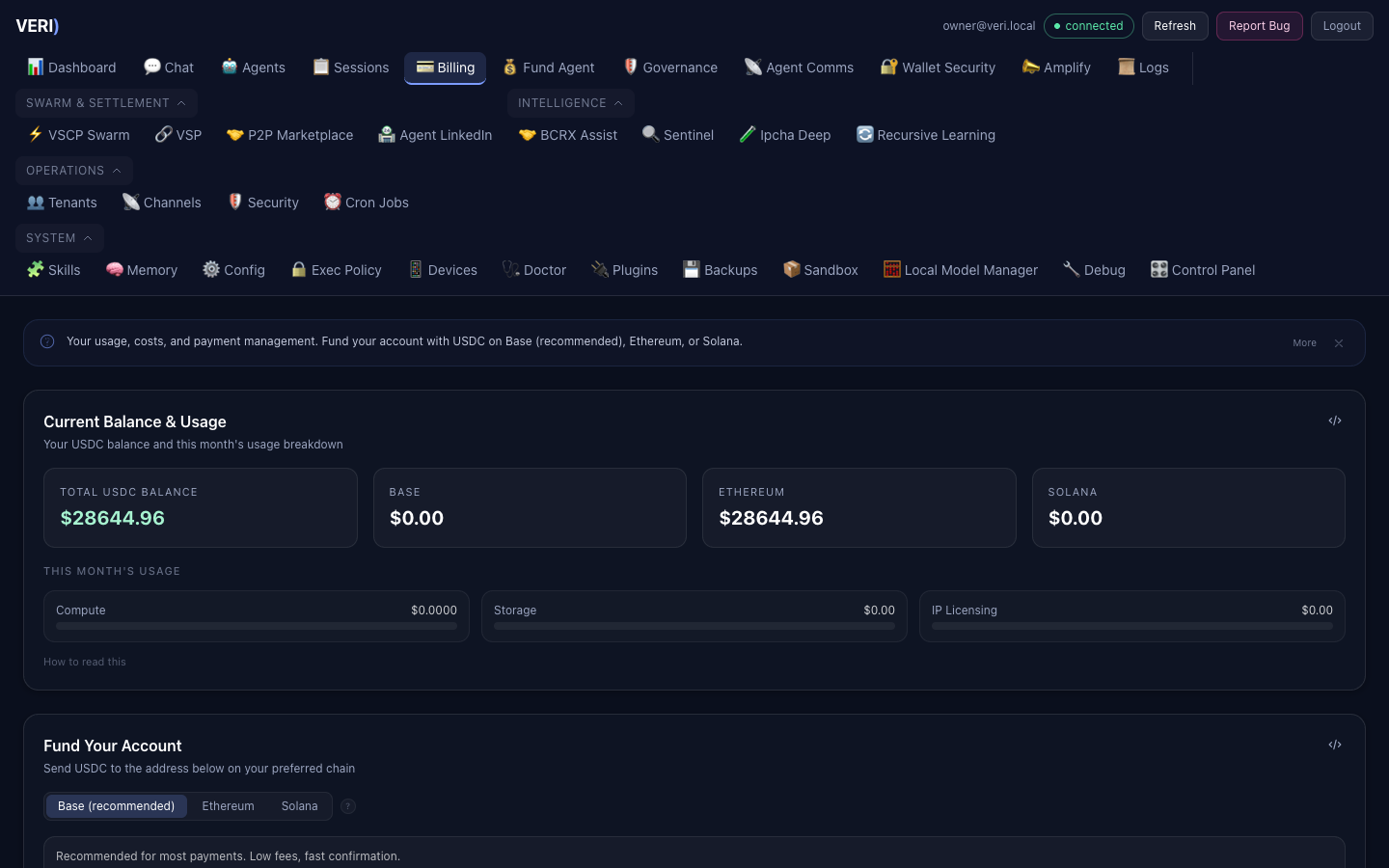Click the Compute usage progress bar
Image resolution: width=1389 pixels, height=868 pixels.
(x=256, y=626)
